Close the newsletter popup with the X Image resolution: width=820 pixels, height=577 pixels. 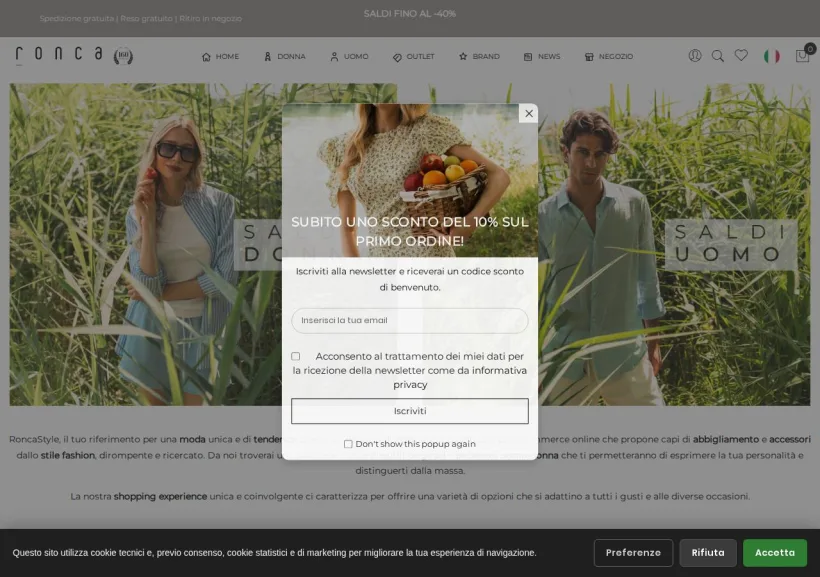(529, 114)
